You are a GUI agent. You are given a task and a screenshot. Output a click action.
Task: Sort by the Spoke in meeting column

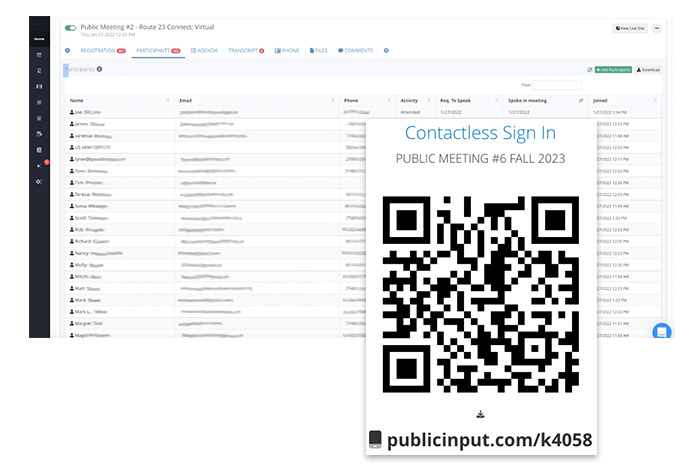545,101
